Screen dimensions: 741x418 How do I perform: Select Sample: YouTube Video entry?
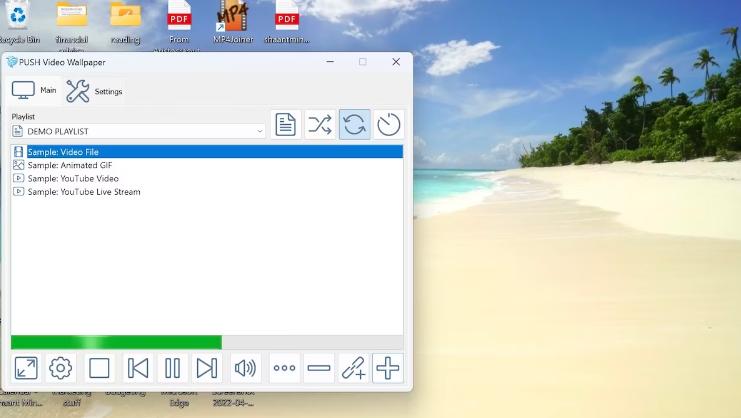pyautogui.click(x=207, y=179)
